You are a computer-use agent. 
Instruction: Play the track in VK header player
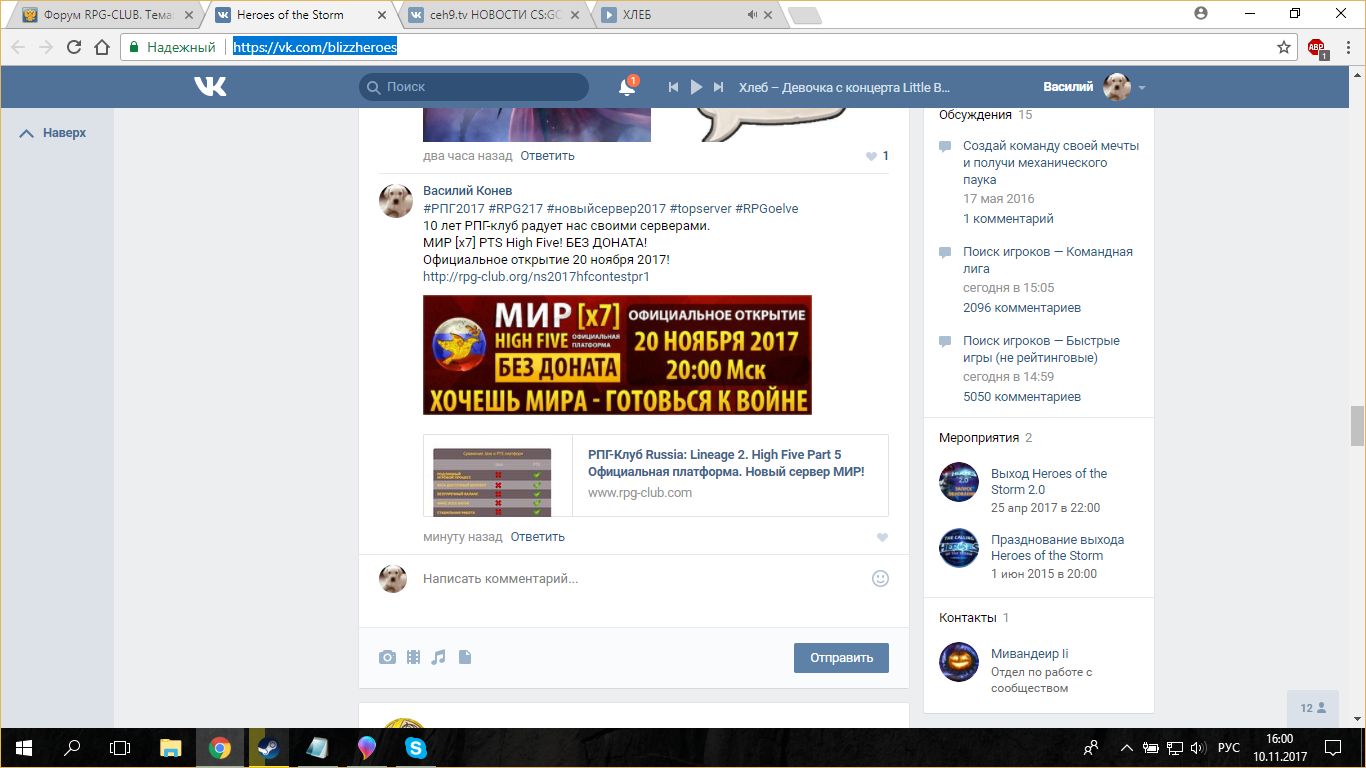(696, 87)
